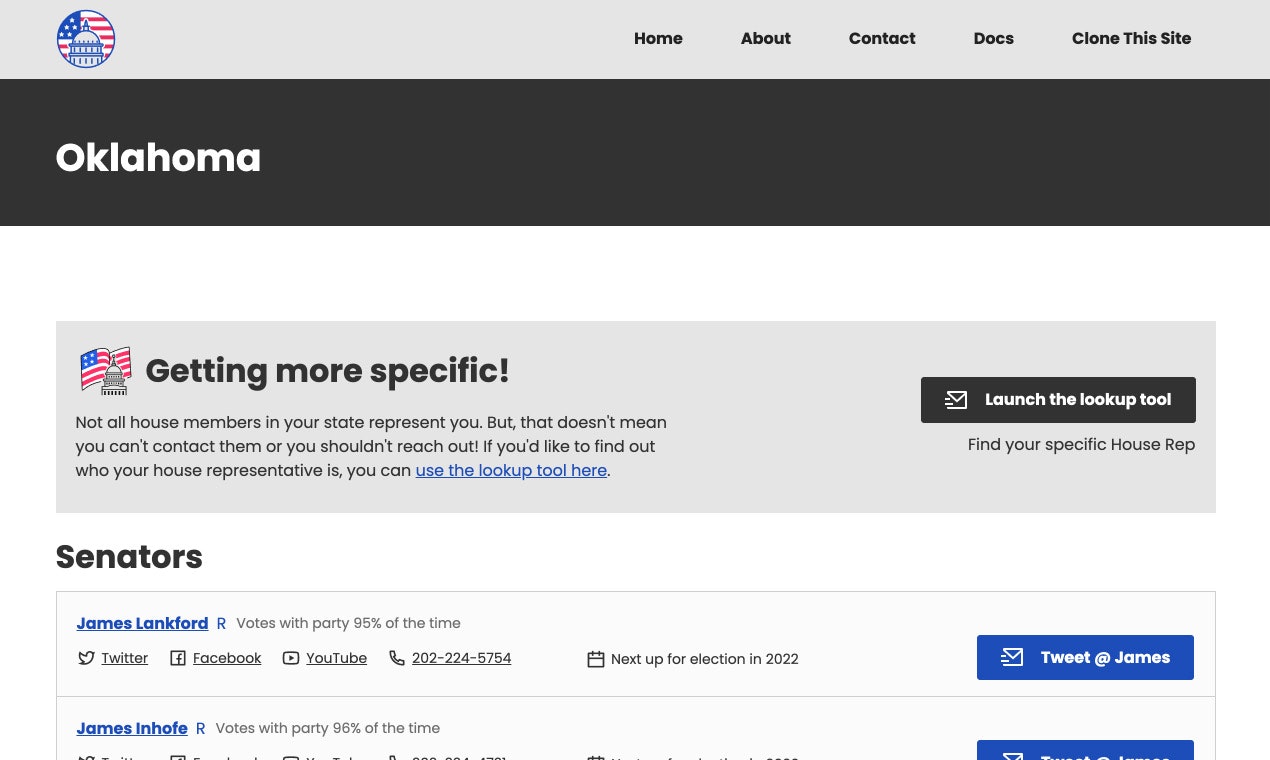
Task: Call 202-224-5754 via the phone link
Action: click(x=461, y=658)
